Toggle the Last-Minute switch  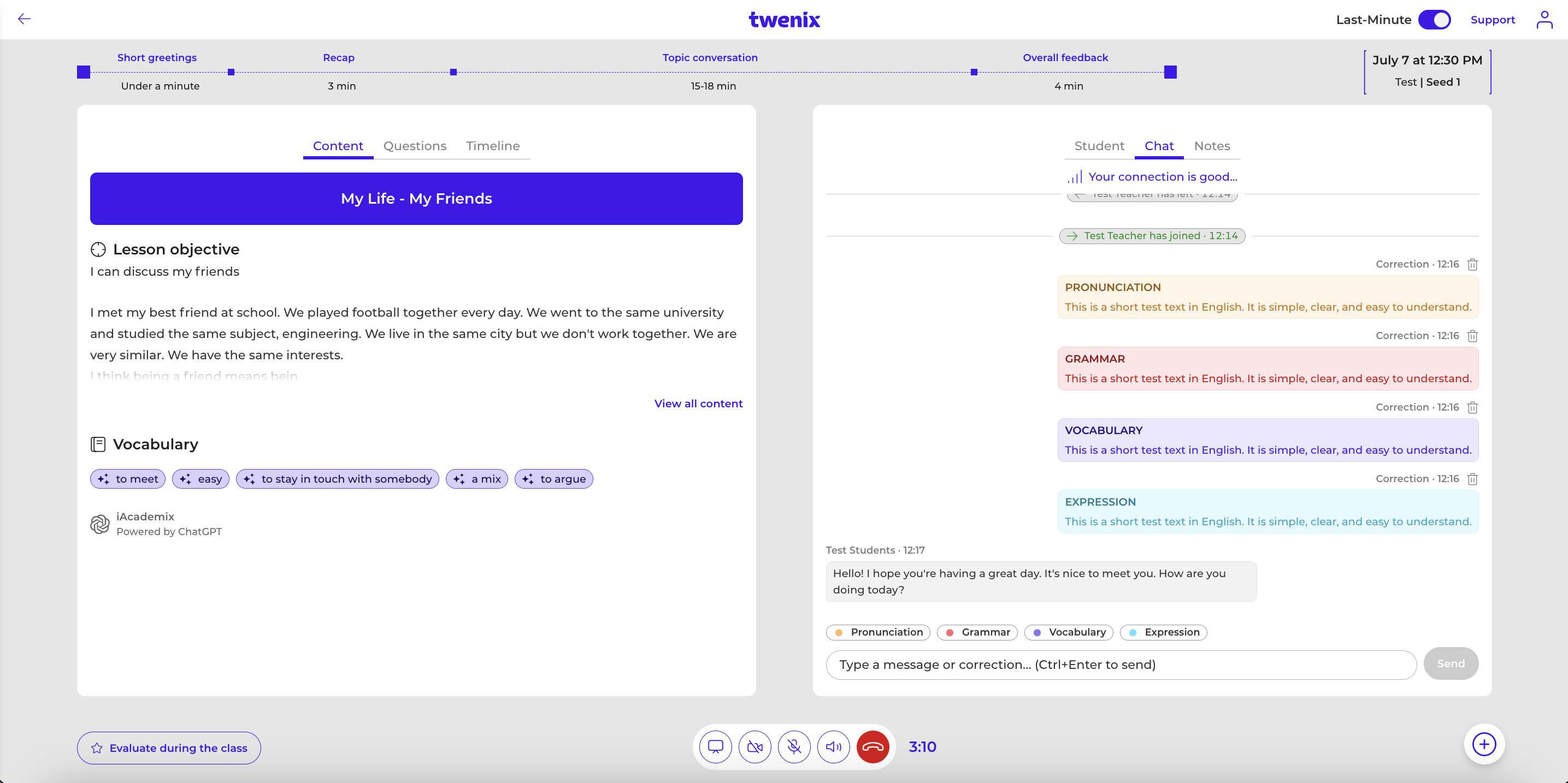point(1435,20)
